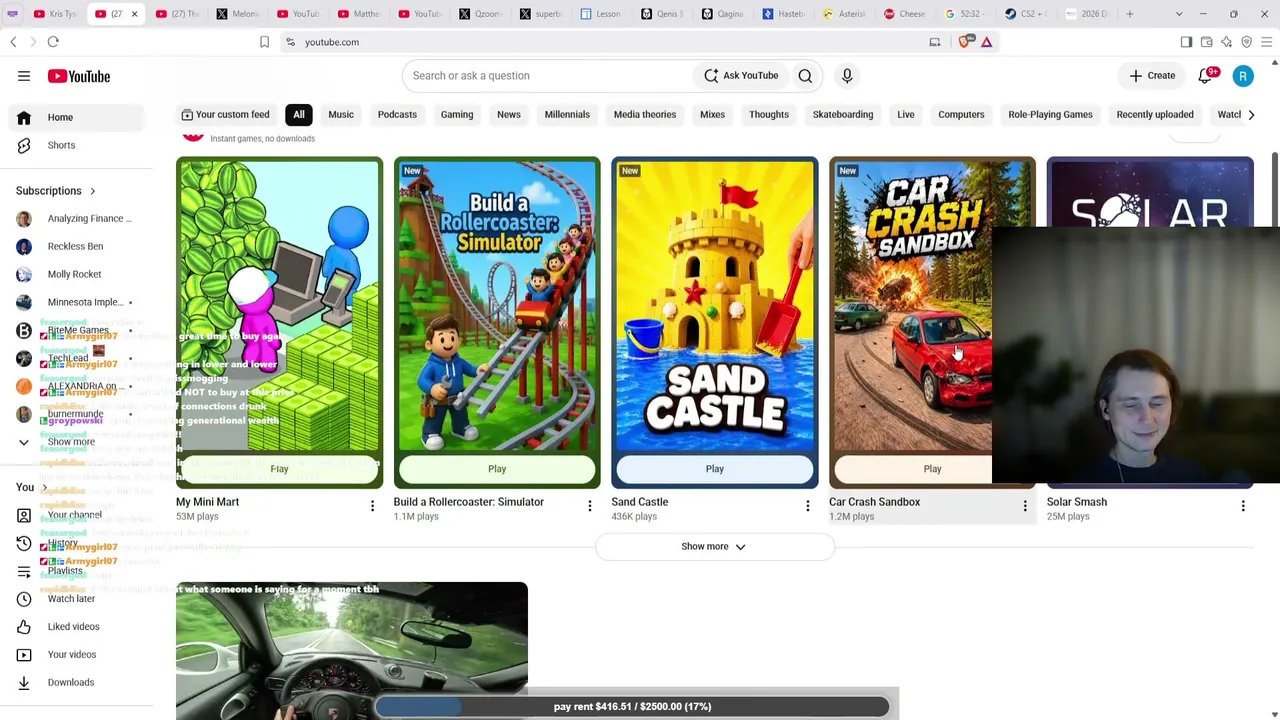The height and width of the screenshot is (720, 1280).
Task: Open more options for Car Crash Sandbox
Action: (x=1025, y=507)
